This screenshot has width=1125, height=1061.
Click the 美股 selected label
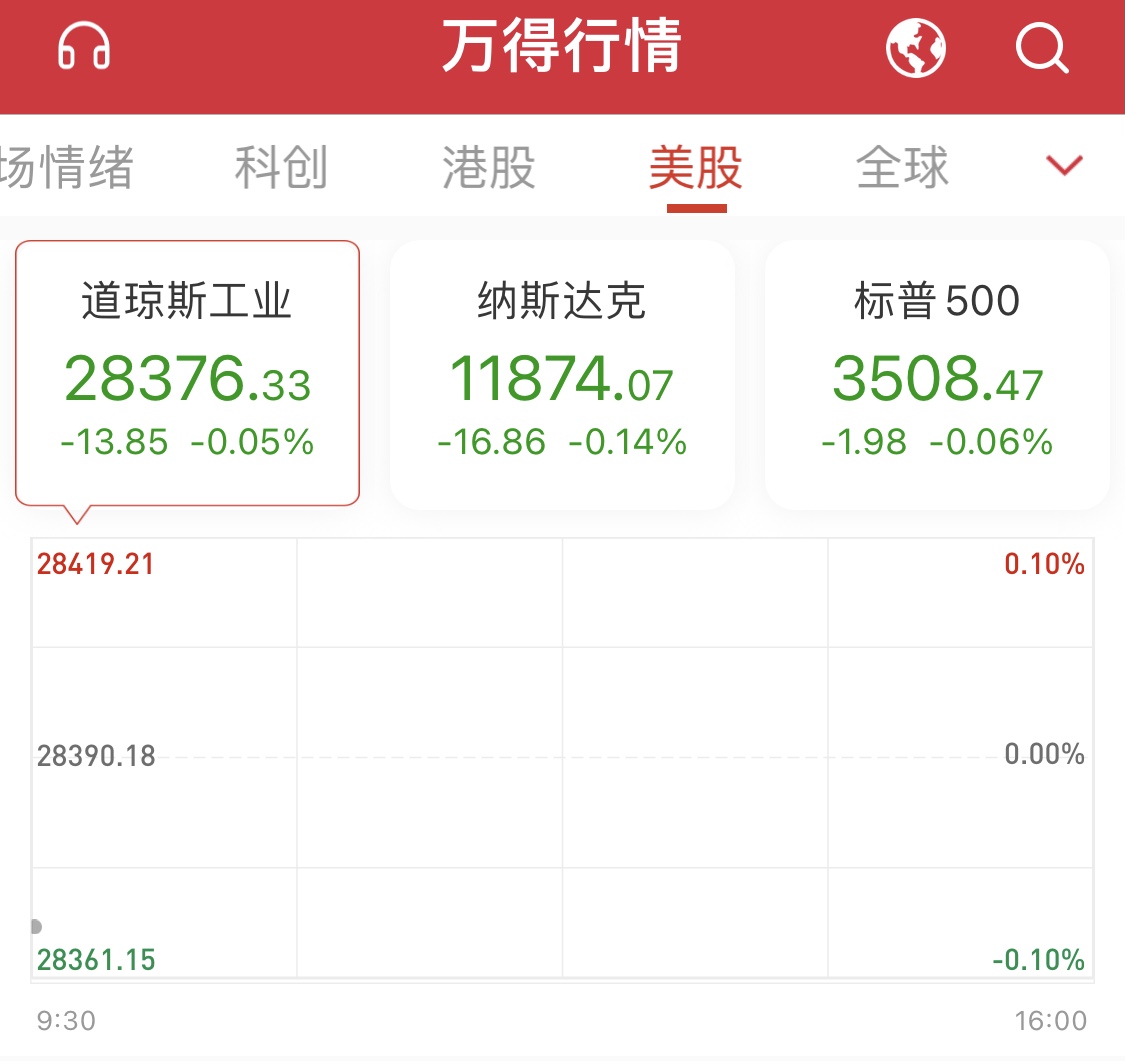tap(697, 169)
